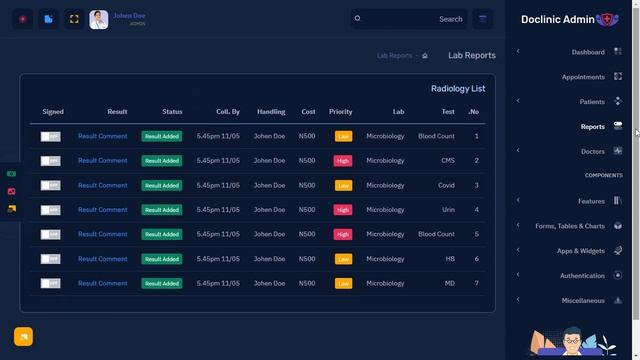Viewport: 640px width, 360px height.
Task: Toggle Signed switch for MD row
Action: [x=51, y=283]
